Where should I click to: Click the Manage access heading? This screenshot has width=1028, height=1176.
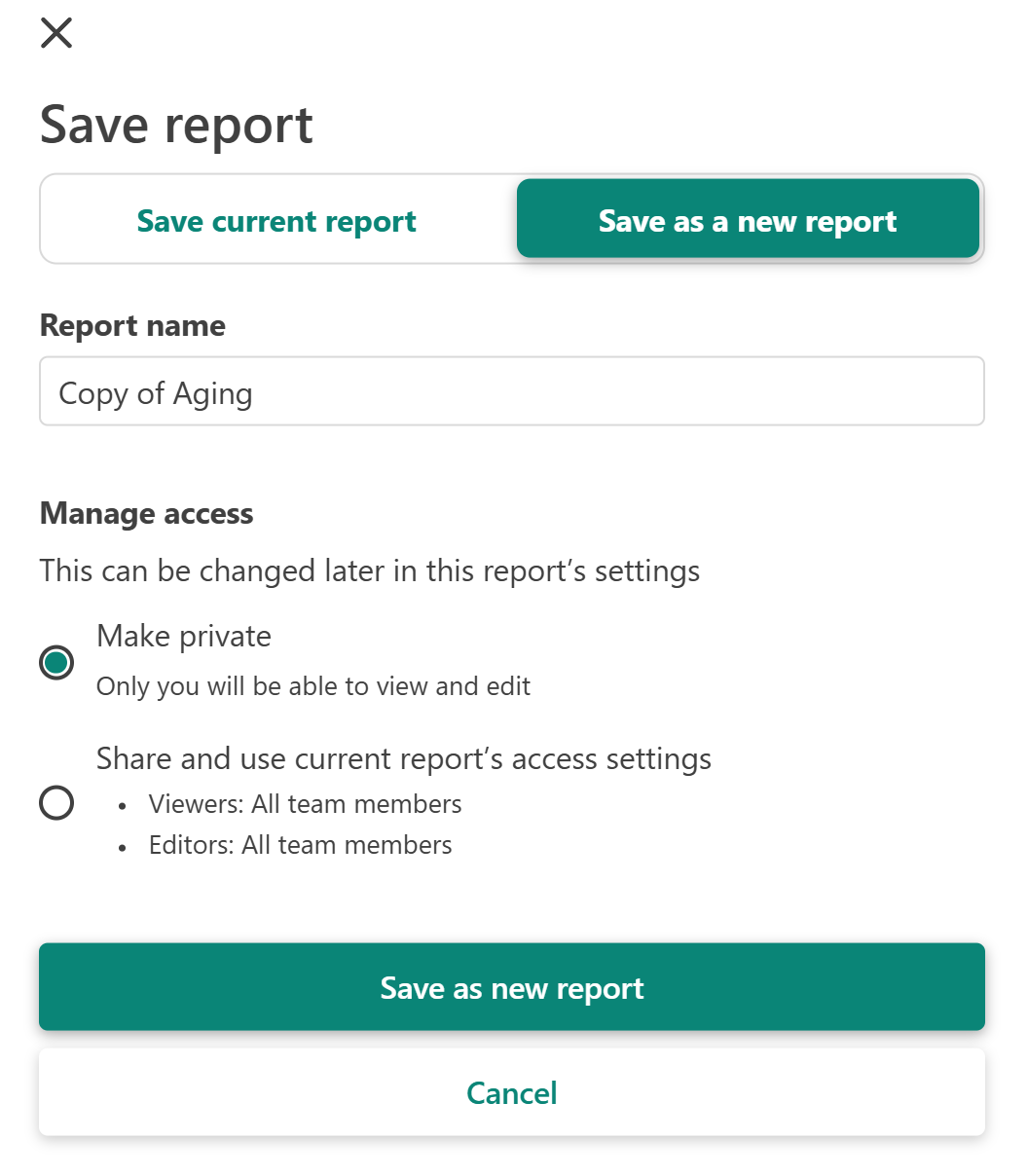146,513
